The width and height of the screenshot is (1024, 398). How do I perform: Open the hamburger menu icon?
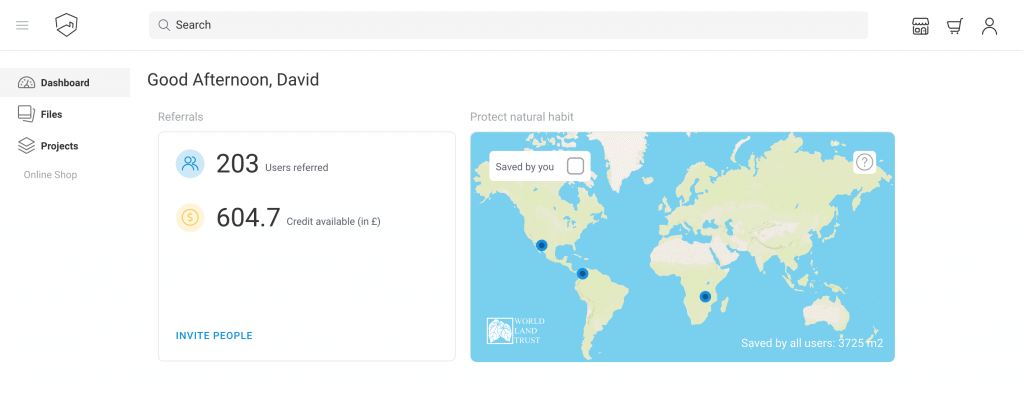[x=22, y=25]
